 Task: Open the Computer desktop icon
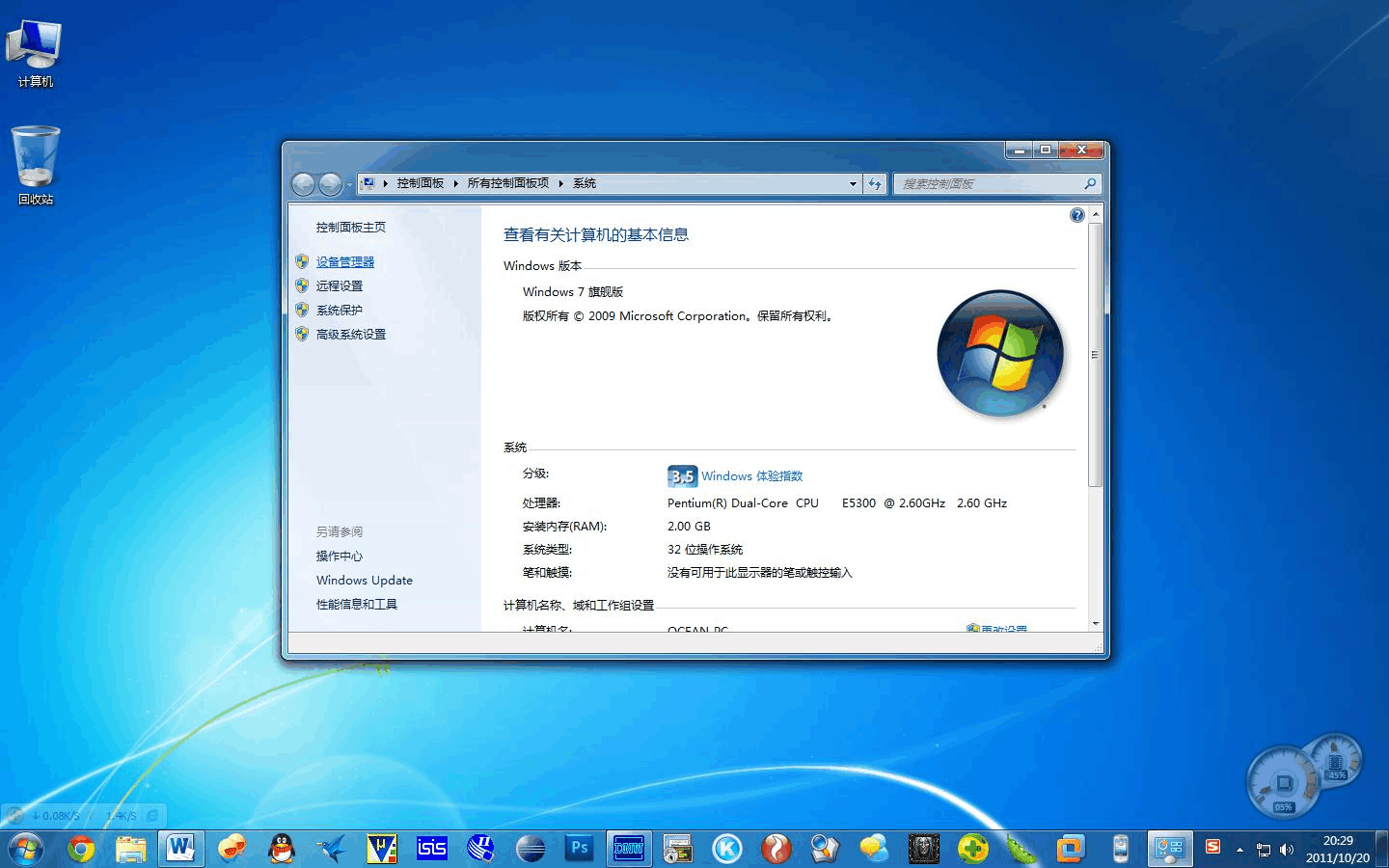point(35,53)
